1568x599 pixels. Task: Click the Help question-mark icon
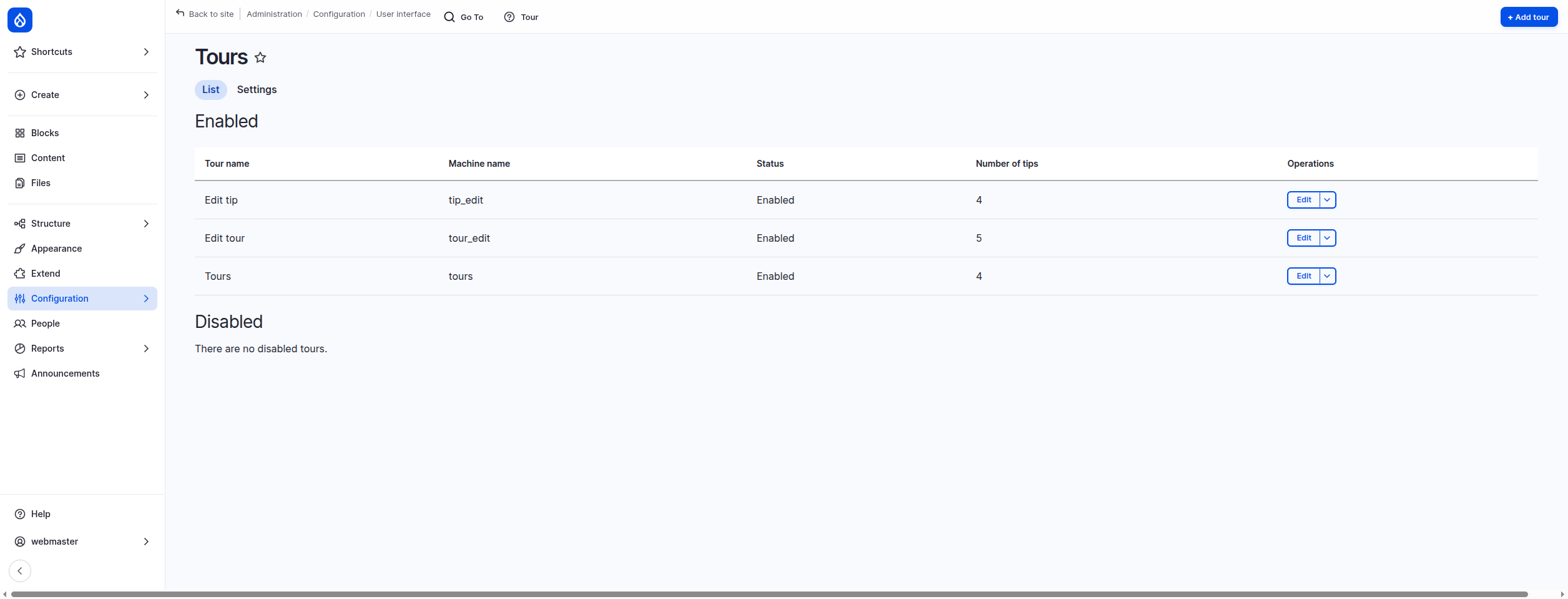[20, 514]
